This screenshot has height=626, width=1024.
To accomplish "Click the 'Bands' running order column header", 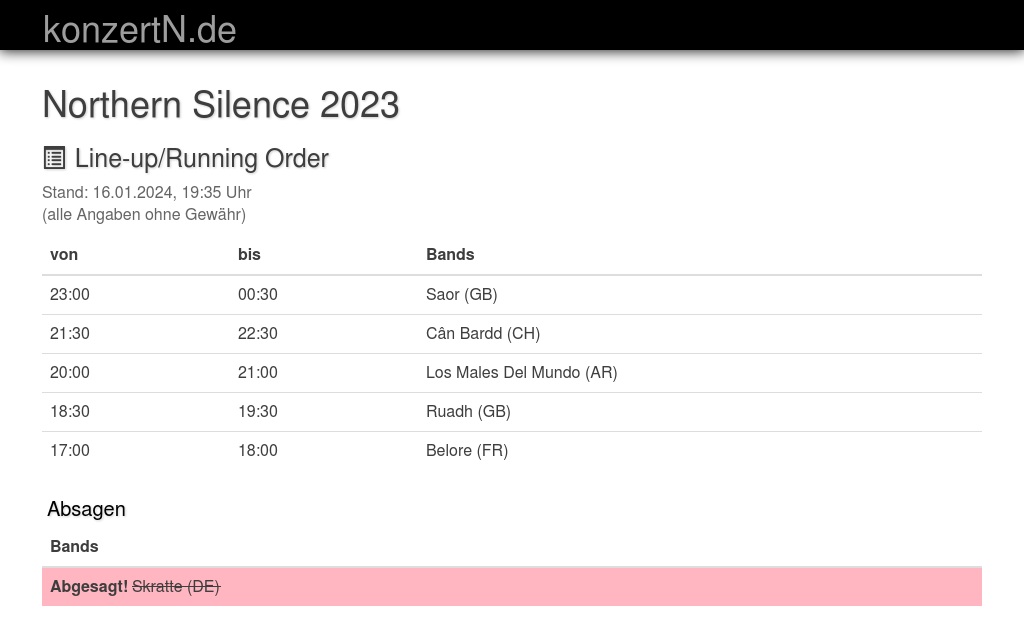I will [450, 254].
